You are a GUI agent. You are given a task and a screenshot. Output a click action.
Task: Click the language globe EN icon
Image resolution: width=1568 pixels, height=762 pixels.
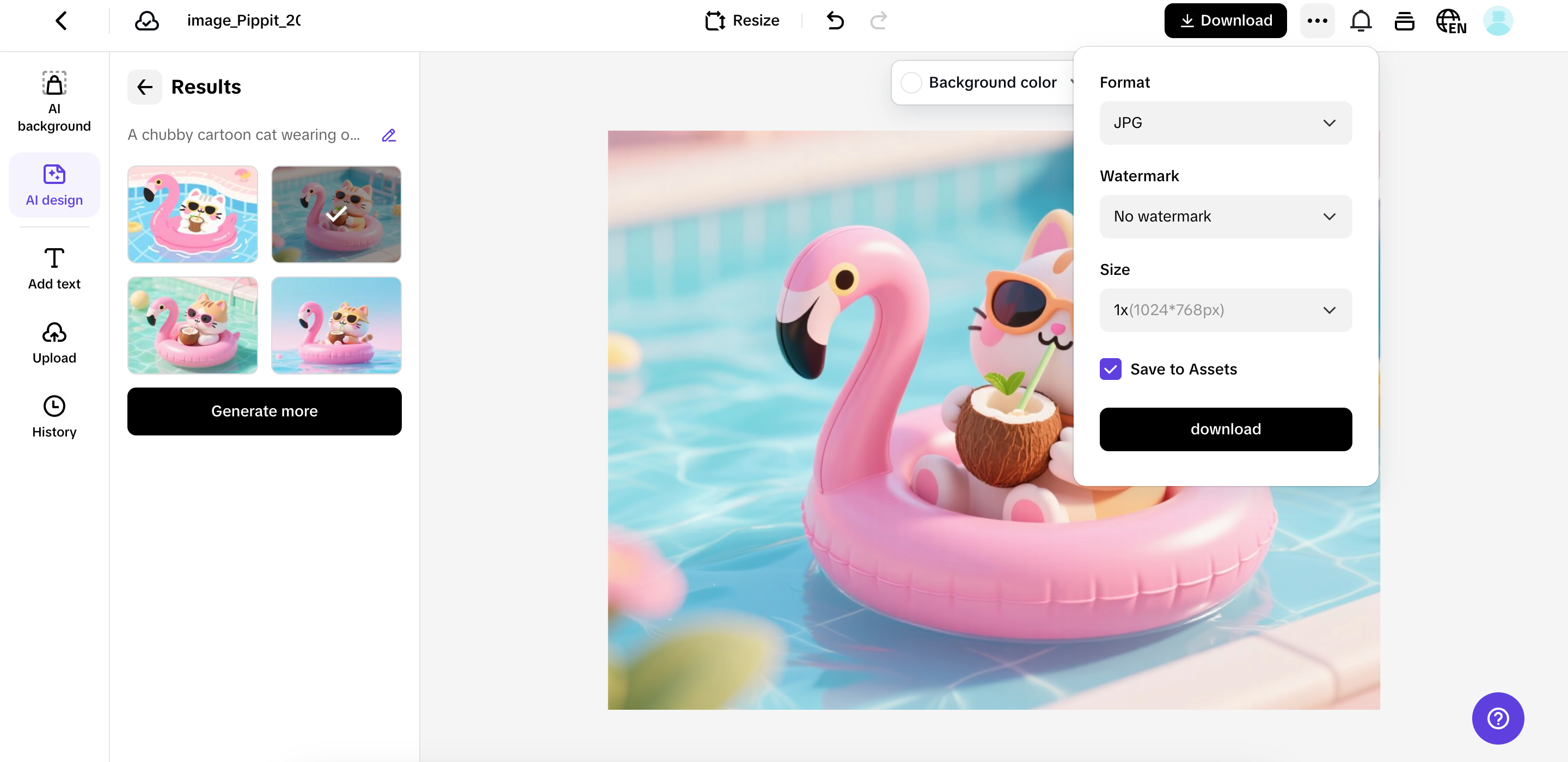click(1450, 22)
